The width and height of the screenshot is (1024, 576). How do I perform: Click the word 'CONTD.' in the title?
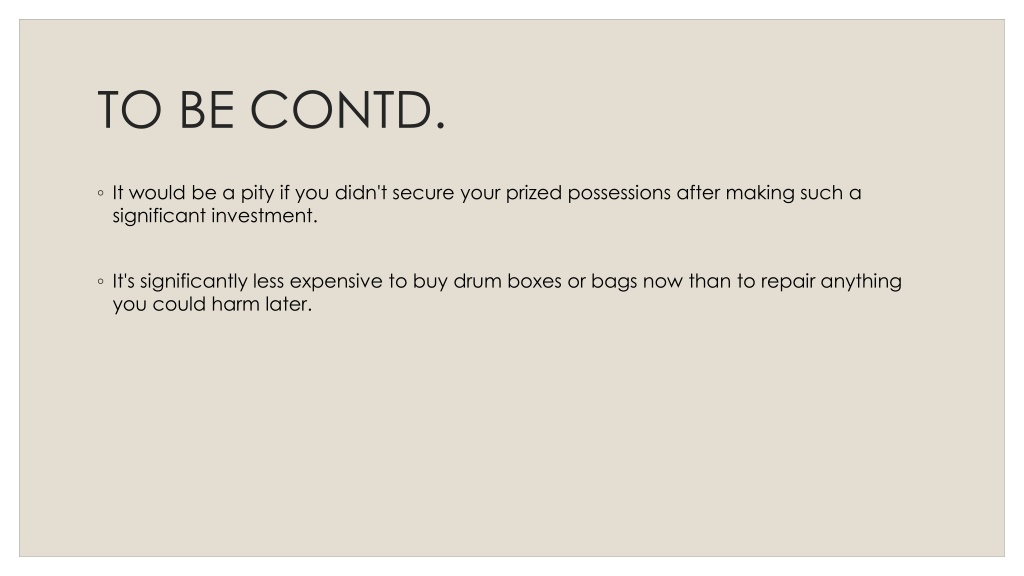(x=348, y=110)
